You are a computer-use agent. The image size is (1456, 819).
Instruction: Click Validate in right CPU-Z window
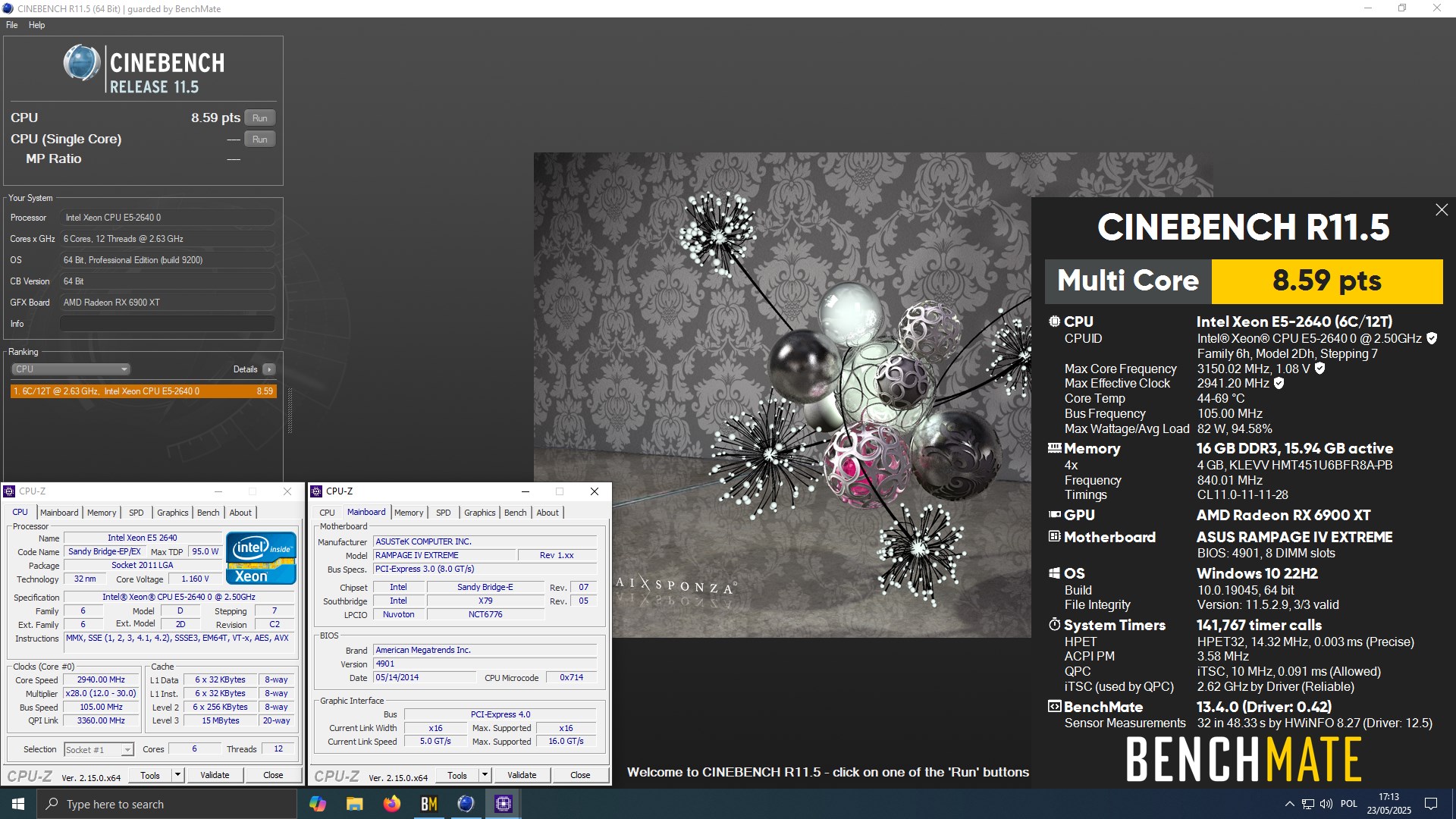[x=522, y=775]
